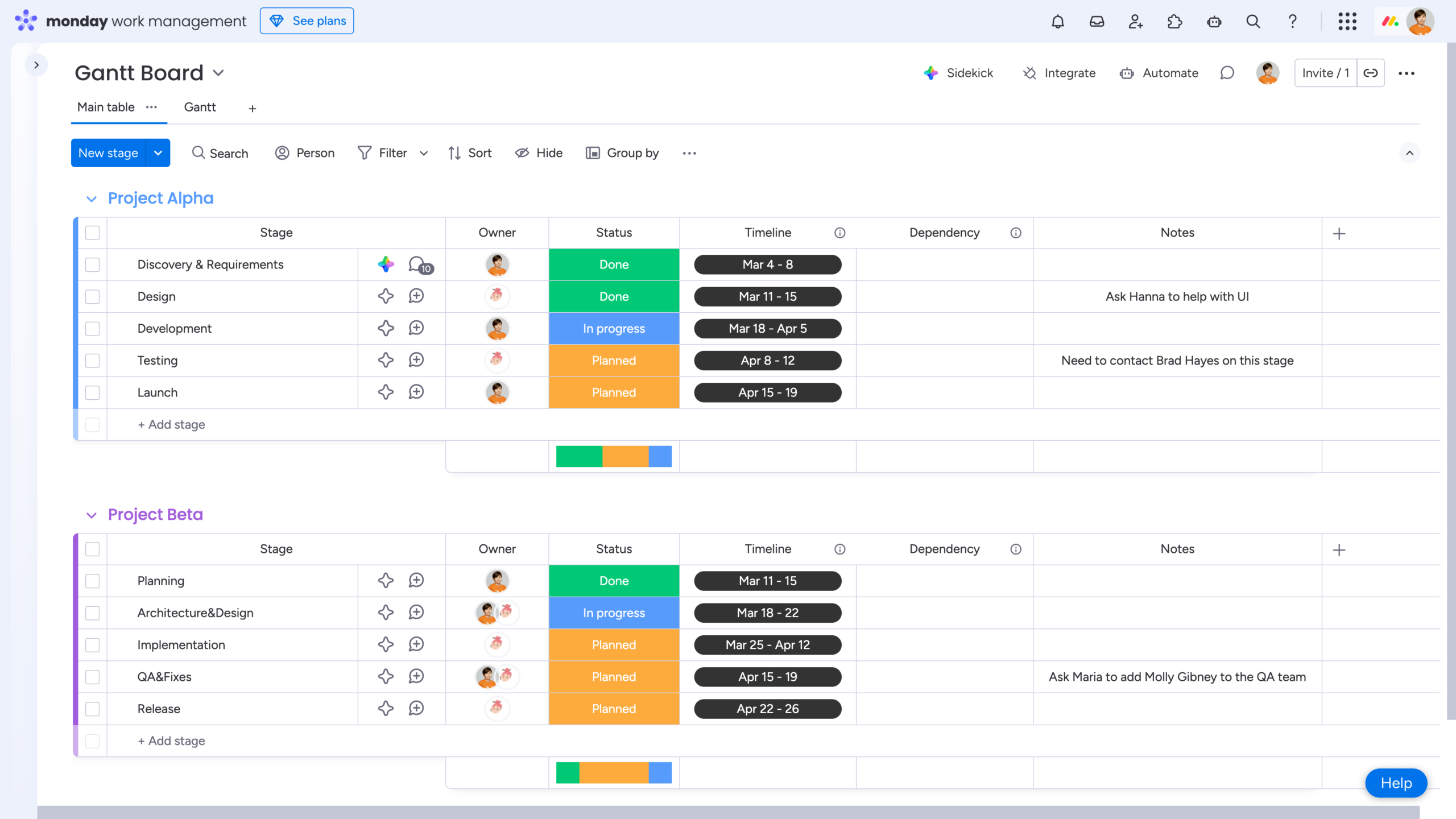Switch to the Gantt tab
Image resolution: width=1456 pixels, height=819 pixels.
(x=199, y=107)
